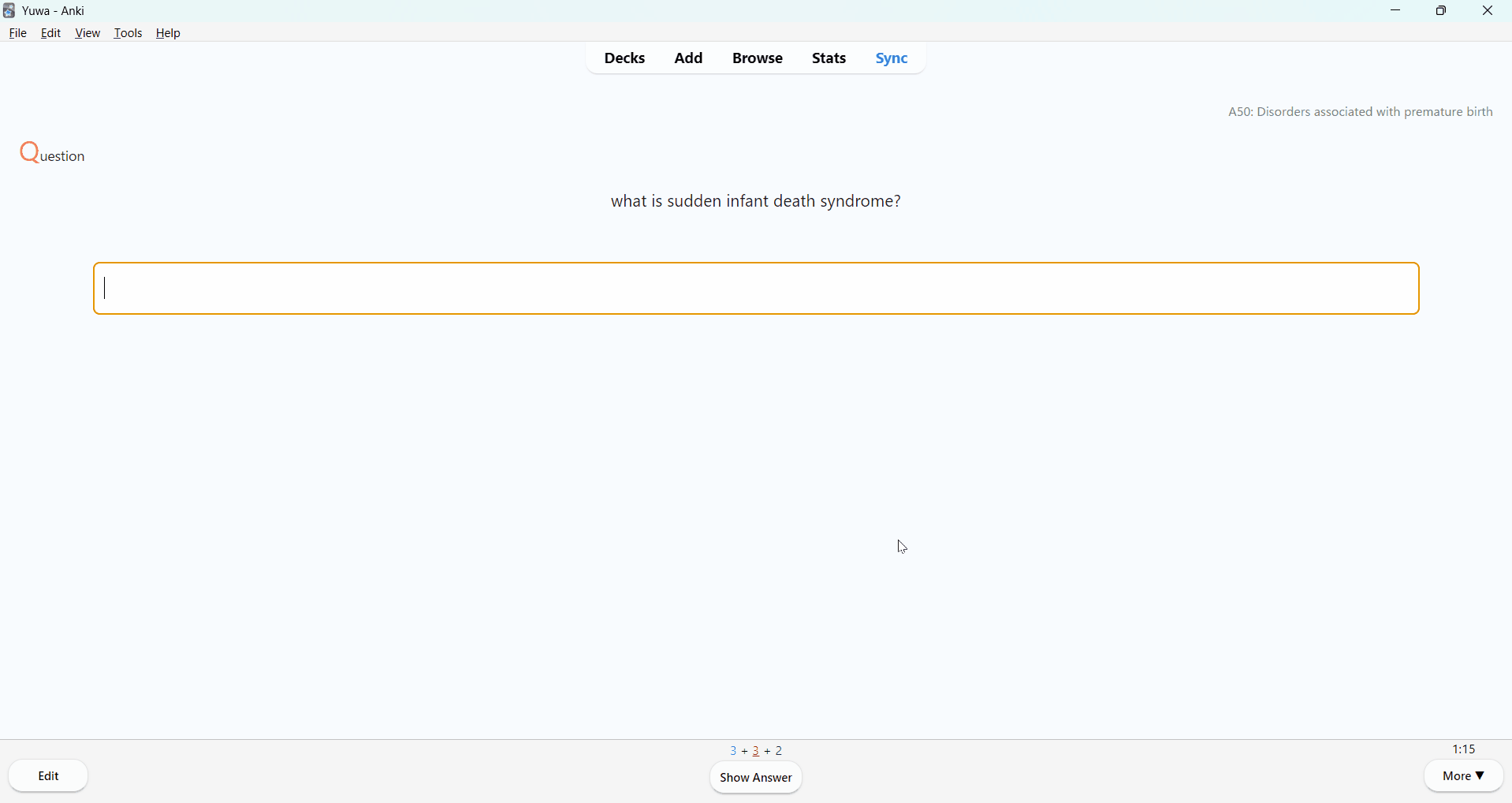Open the Edit menu in menu bar

51,34
